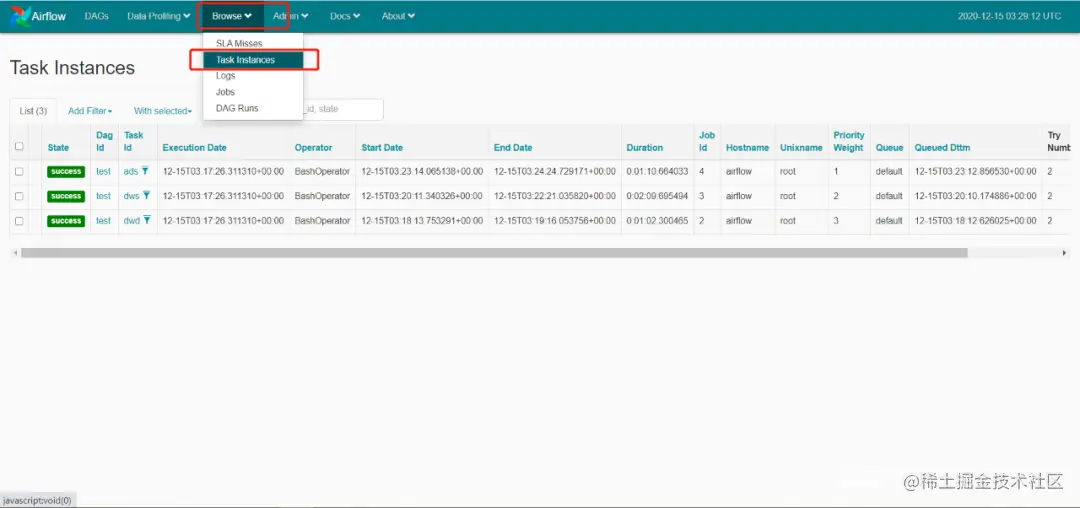Click the Airflow pinwheel logo
The height and width of the screenshot is (508, 1080).
19,16
